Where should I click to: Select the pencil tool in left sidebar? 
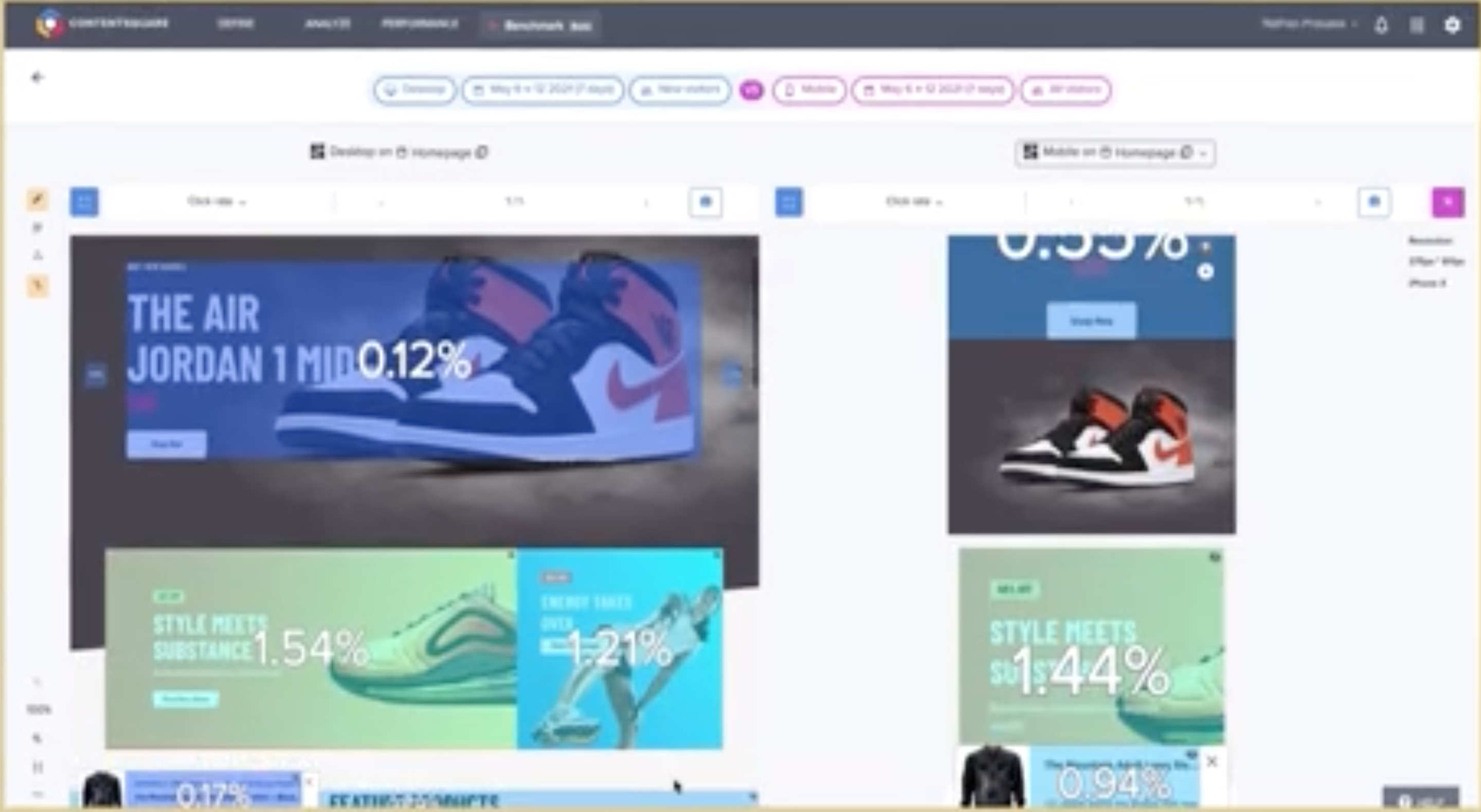[38, 199]
